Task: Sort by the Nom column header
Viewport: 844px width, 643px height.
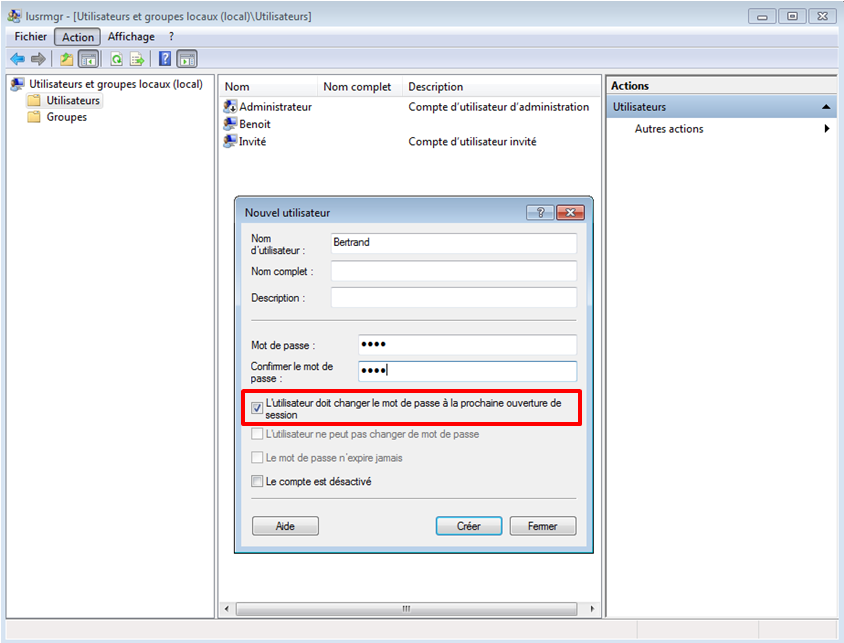Action: point(268,87)
